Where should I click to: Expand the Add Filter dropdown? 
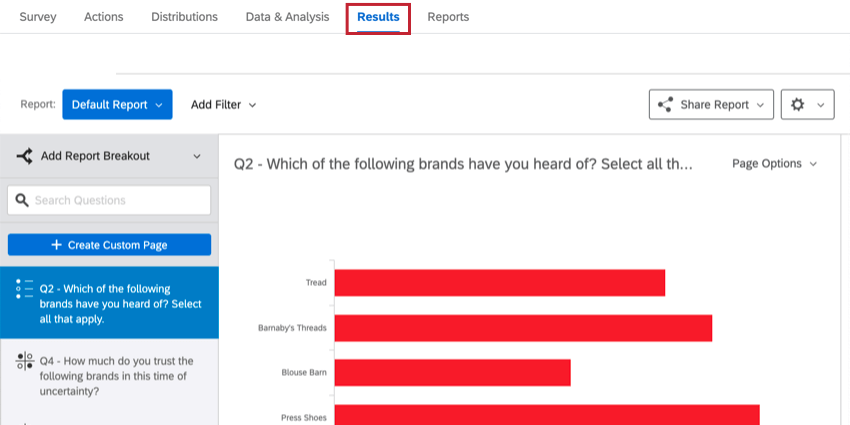pyautogui.click(x=224, y=105)
